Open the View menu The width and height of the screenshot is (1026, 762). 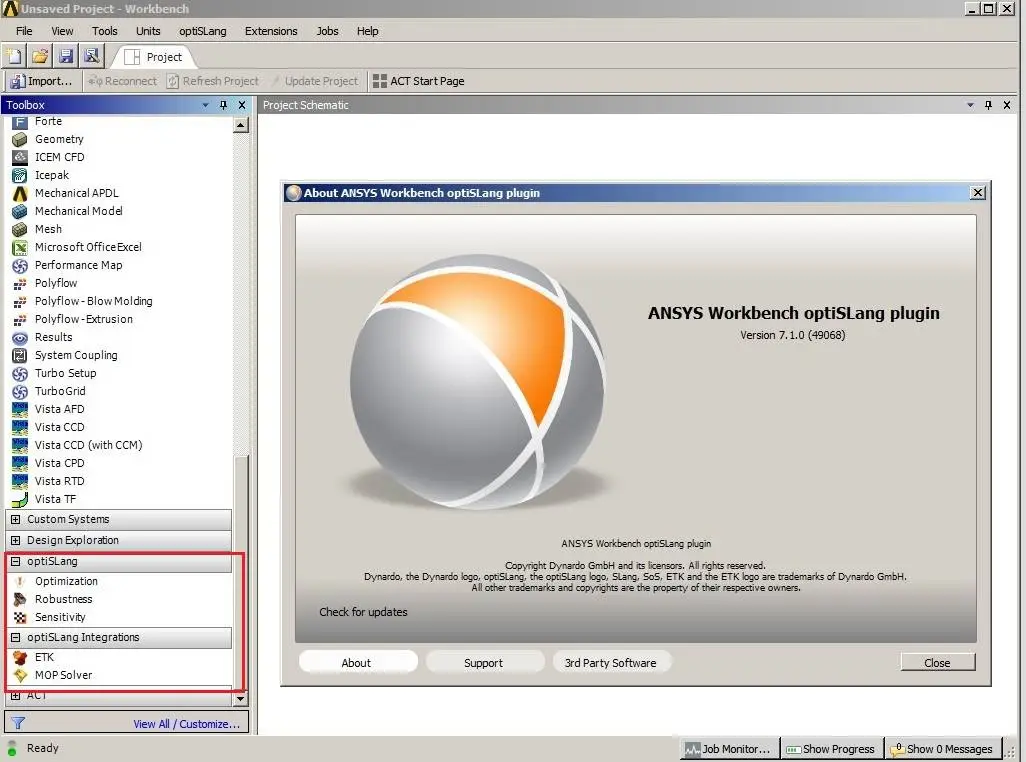click(x=62, y=31)
